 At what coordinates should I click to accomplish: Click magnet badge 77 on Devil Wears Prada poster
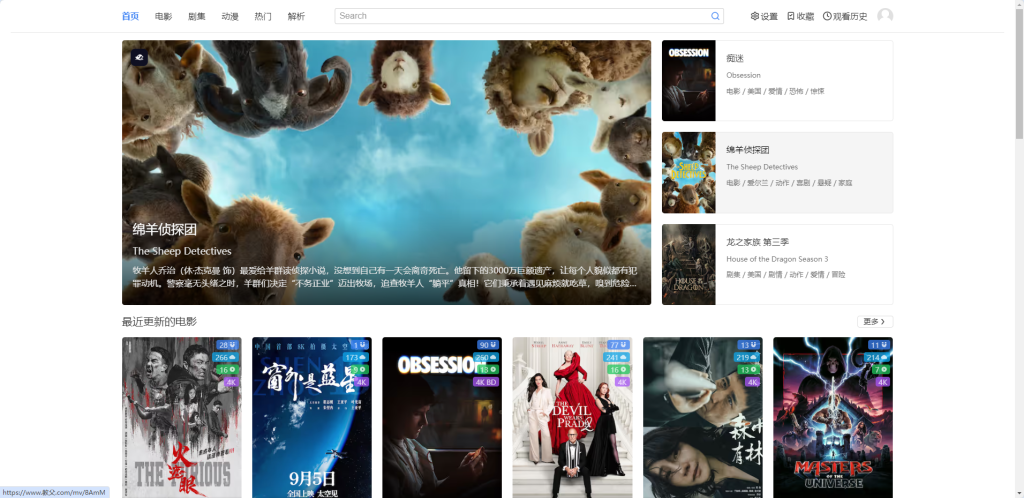(618, 345)
